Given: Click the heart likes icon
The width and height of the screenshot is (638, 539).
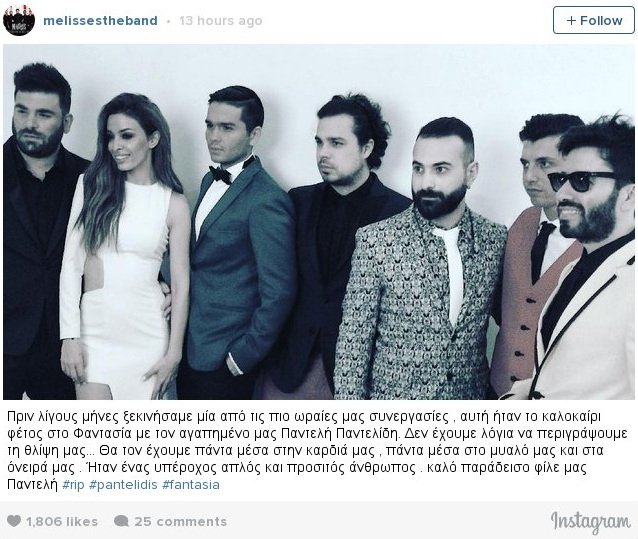Looking at the screenshot, I should click(14, 521).
